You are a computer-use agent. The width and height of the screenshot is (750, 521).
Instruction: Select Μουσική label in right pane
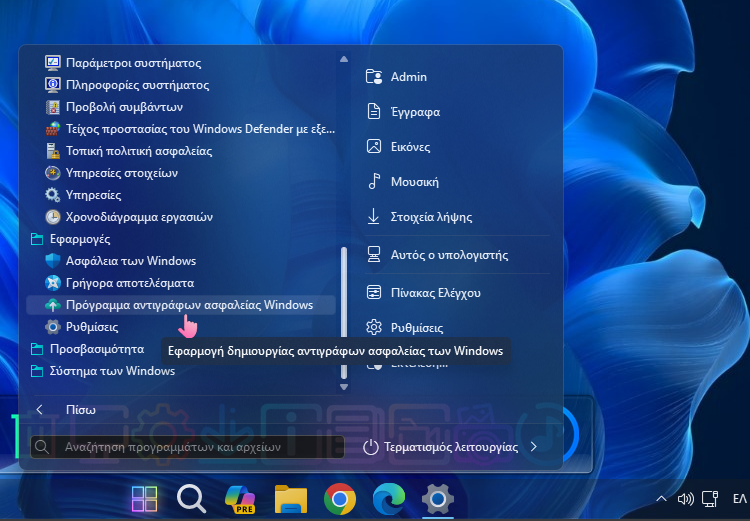[x=415, y=182]
